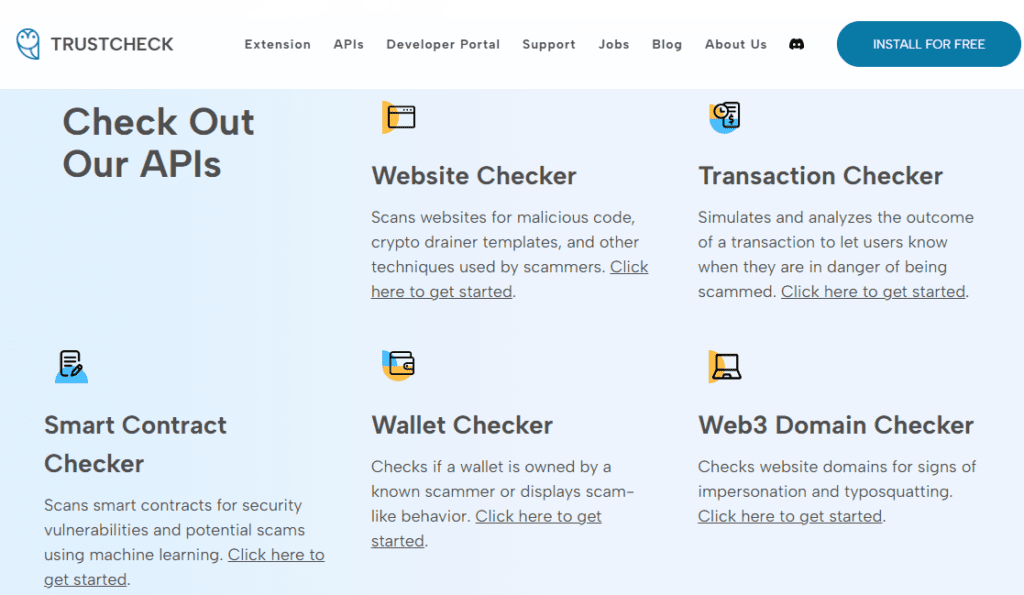
Task: Click TRUSTCHECK brand name text
Action: (112, 44)
